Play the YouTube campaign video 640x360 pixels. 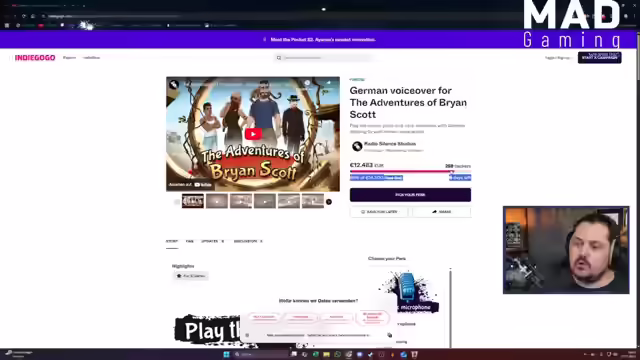253,134
